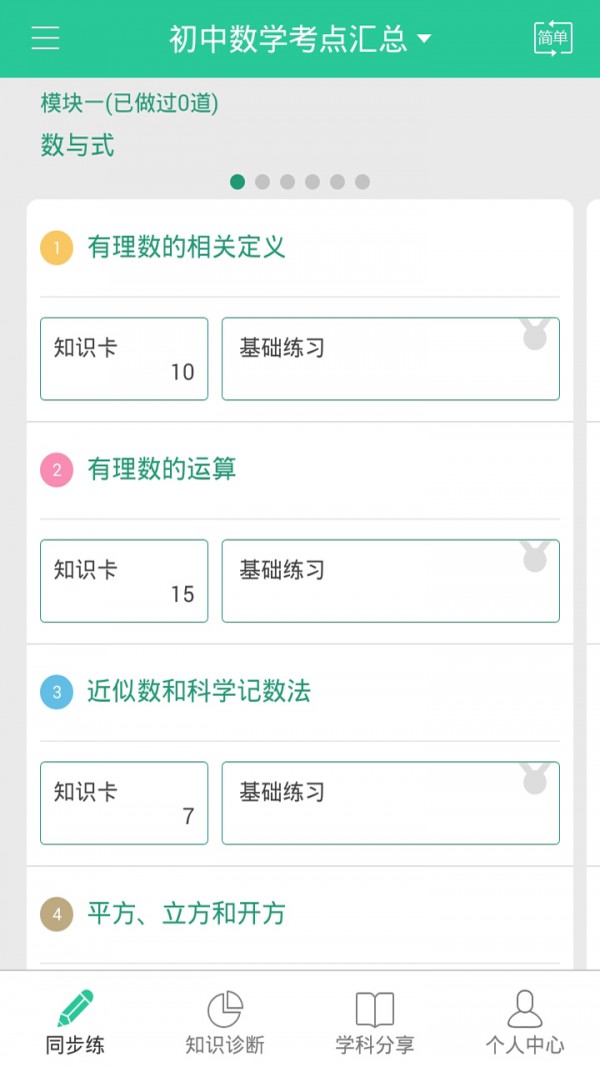Select the last carousel indicator dot

click(x=359, y=183)
